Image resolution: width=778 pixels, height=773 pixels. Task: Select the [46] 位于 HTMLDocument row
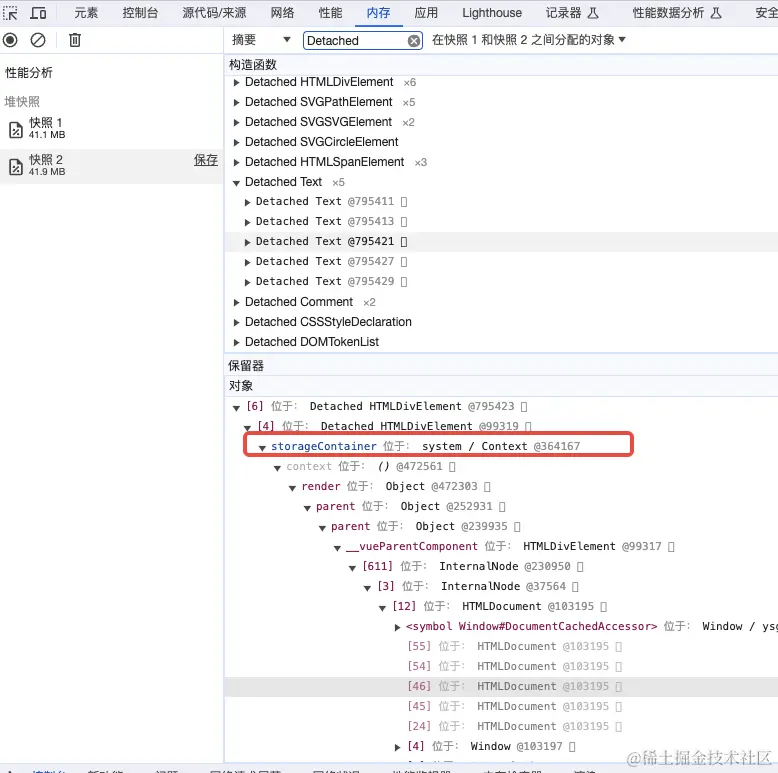(501, 687)
